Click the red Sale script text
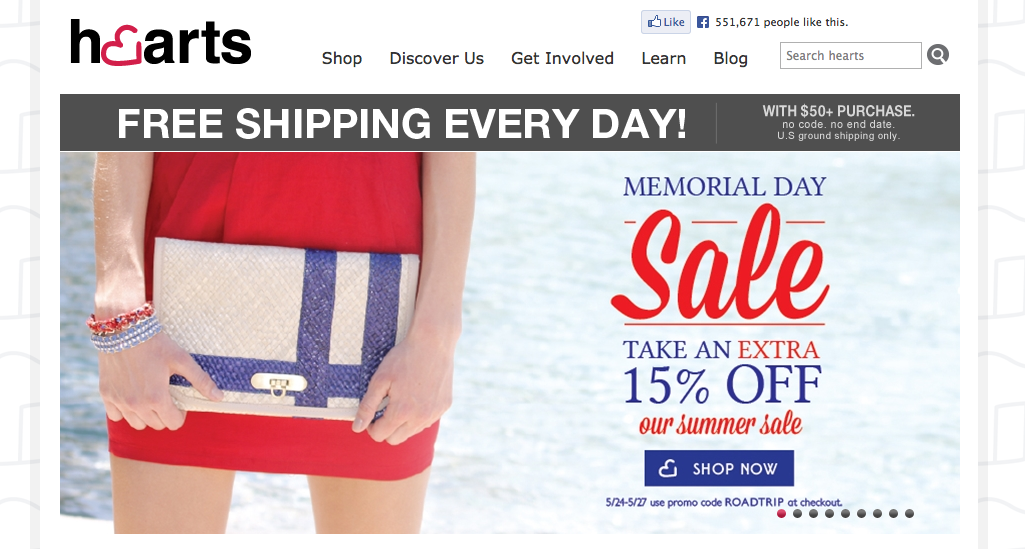Screen dimensions: 1025x549 tap(719, 265)
